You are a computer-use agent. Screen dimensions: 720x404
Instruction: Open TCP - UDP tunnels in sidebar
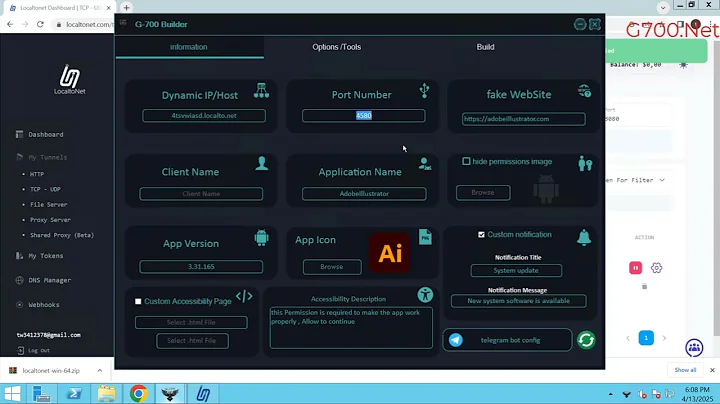tap(45, 189)
